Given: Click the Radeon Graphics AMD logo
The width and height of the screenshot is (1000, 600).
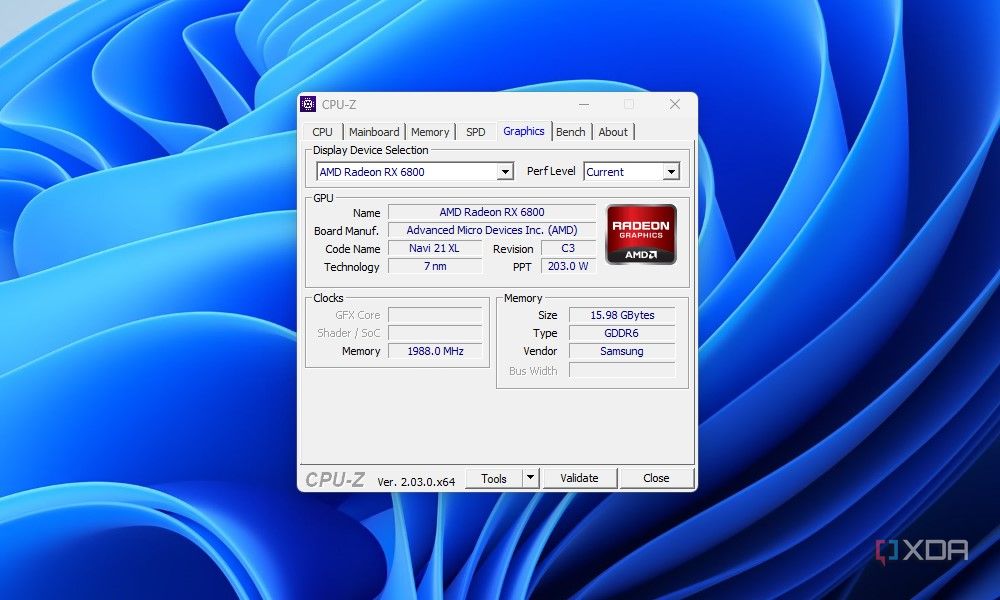Looking at the screenshot, I should click(640, 235).
